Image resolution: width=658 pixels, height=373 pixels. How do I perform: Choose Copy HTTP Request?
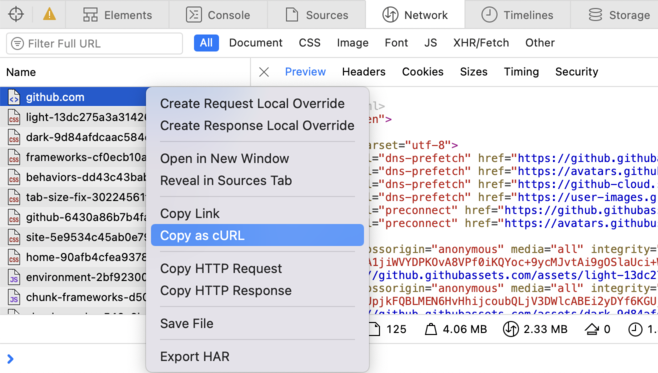tap(257, 269)
